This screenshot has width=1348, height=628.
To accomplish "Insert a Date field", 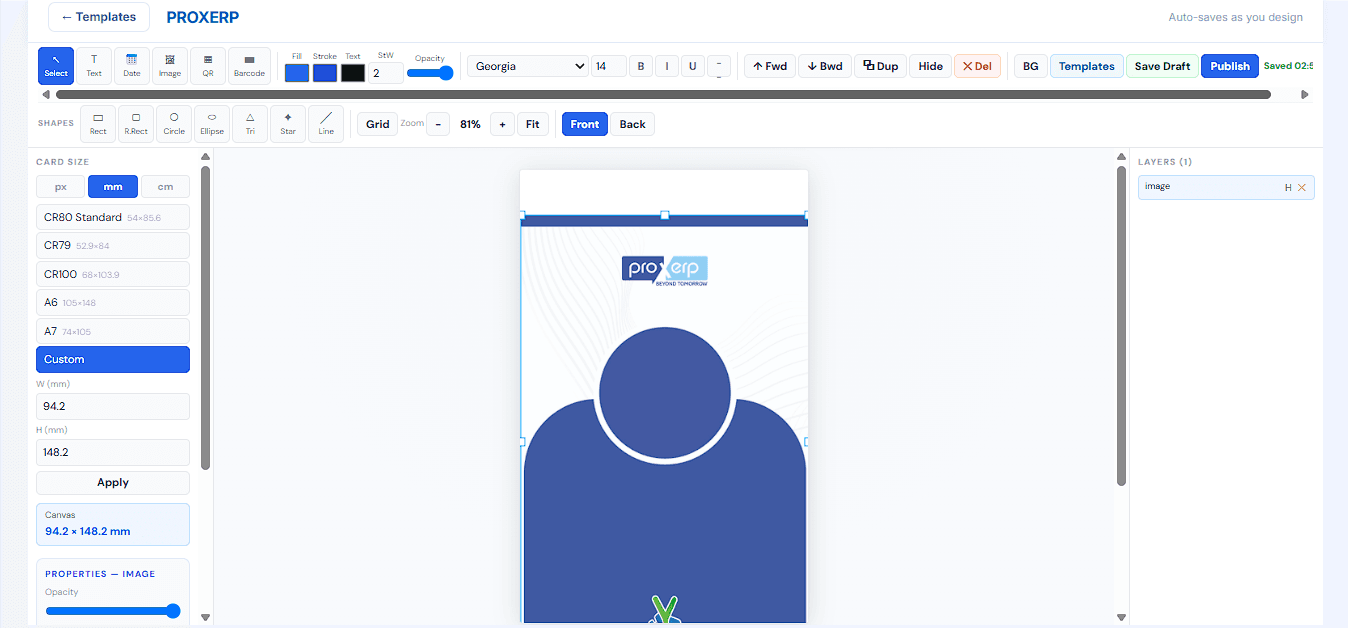I will pos(132,66).
